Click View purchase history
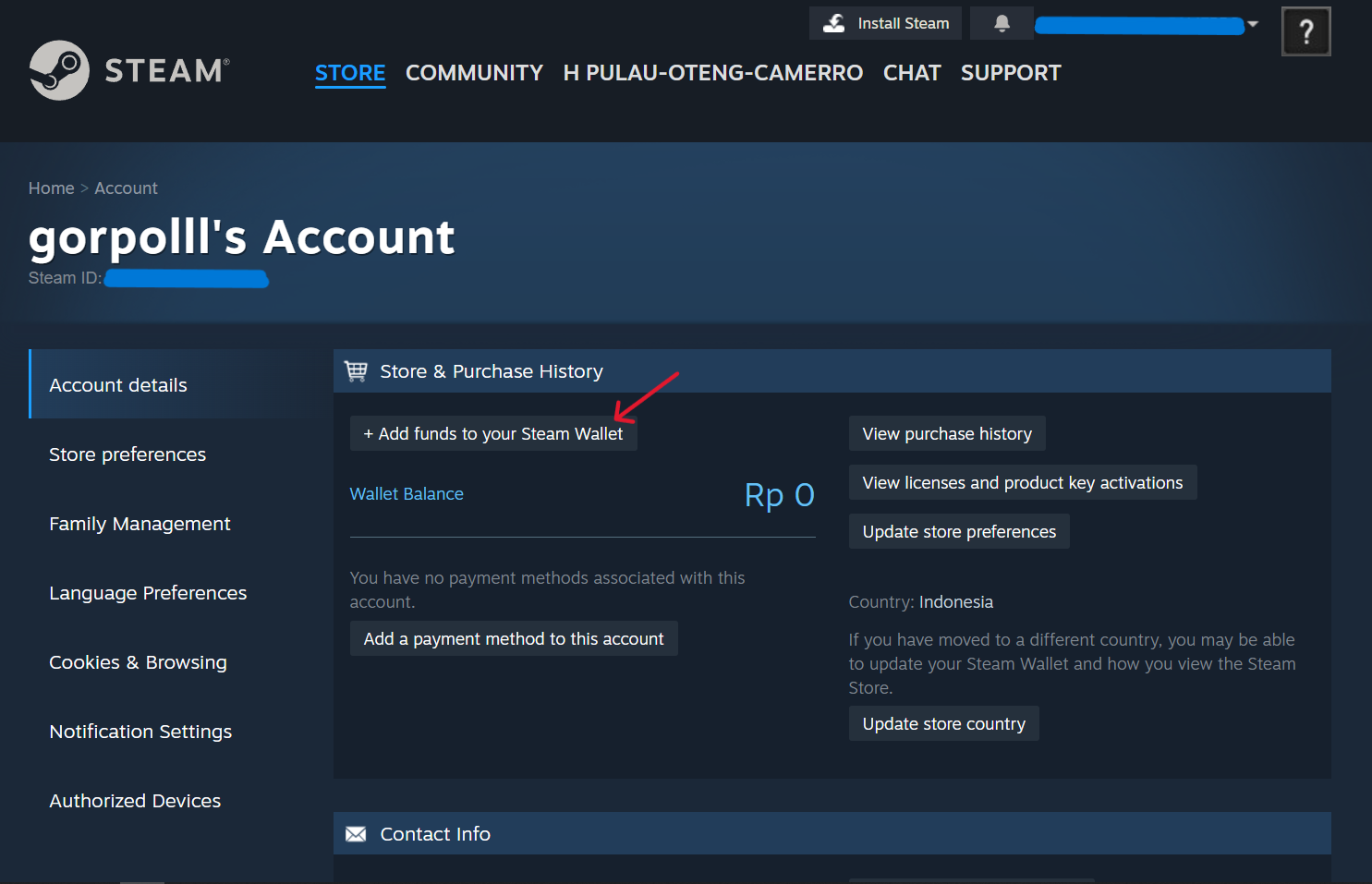The width and height of the screenshot is (1372, 884). [x=947, y=433]
